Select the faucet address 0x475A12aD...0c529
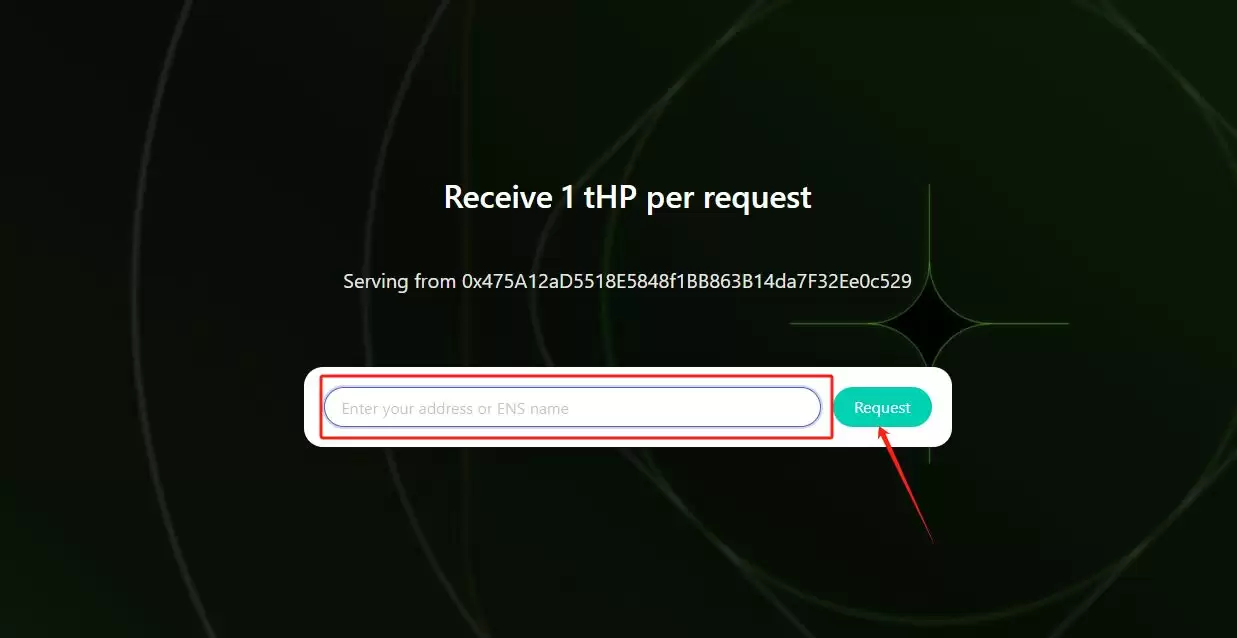1237x638 pixels. [x=686, y=281]
